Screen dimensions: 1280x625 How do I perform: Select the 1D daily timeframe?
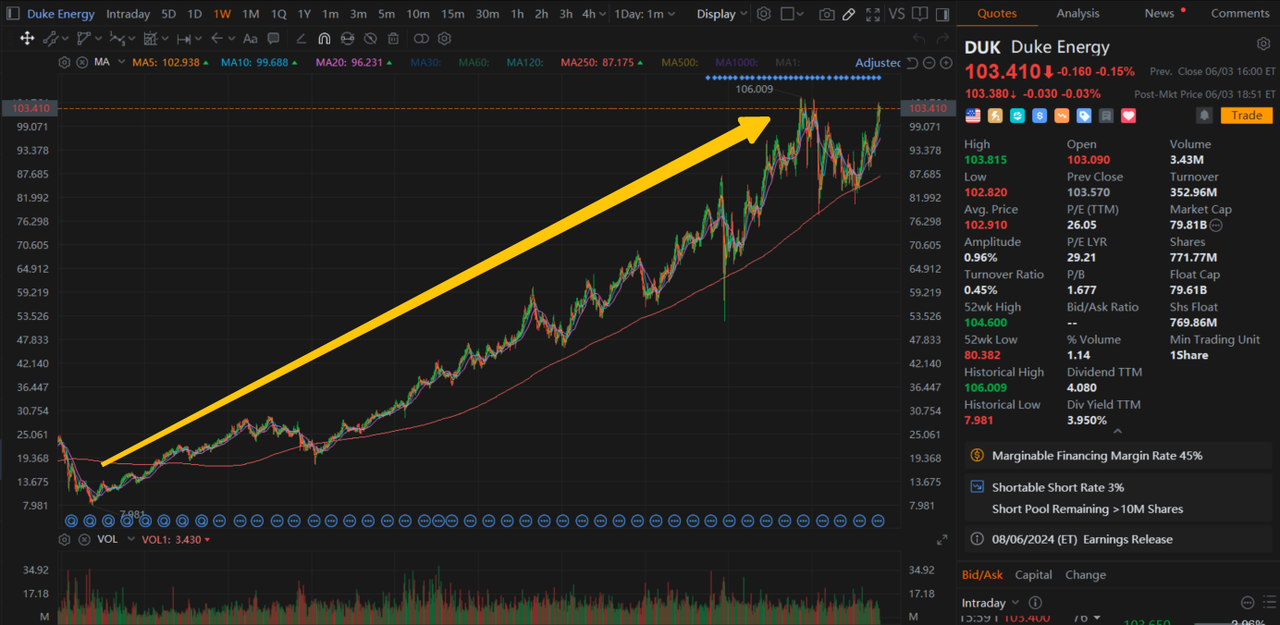(x=194, y=14)
